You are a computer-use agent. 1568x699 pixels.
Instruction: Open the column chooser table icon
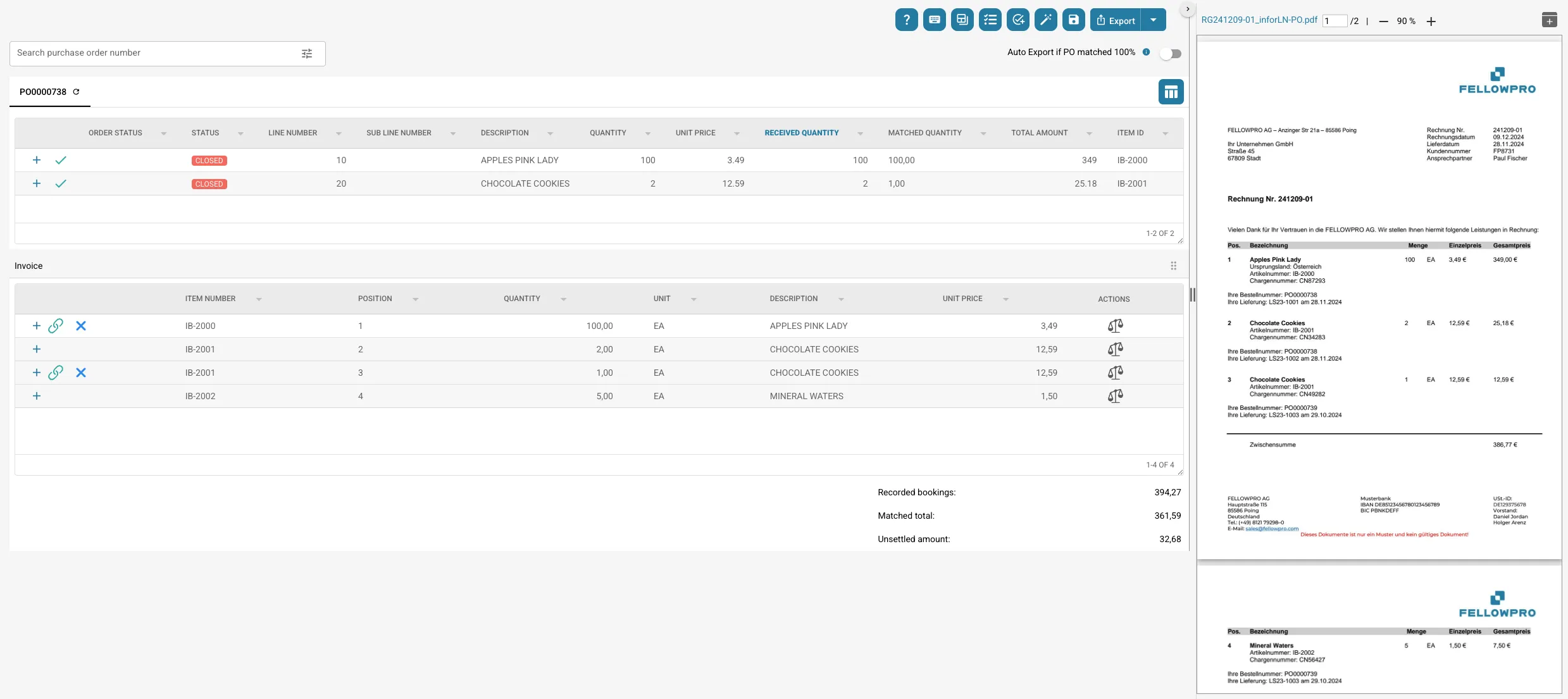pyautogui.click(x=1171, y=92)
